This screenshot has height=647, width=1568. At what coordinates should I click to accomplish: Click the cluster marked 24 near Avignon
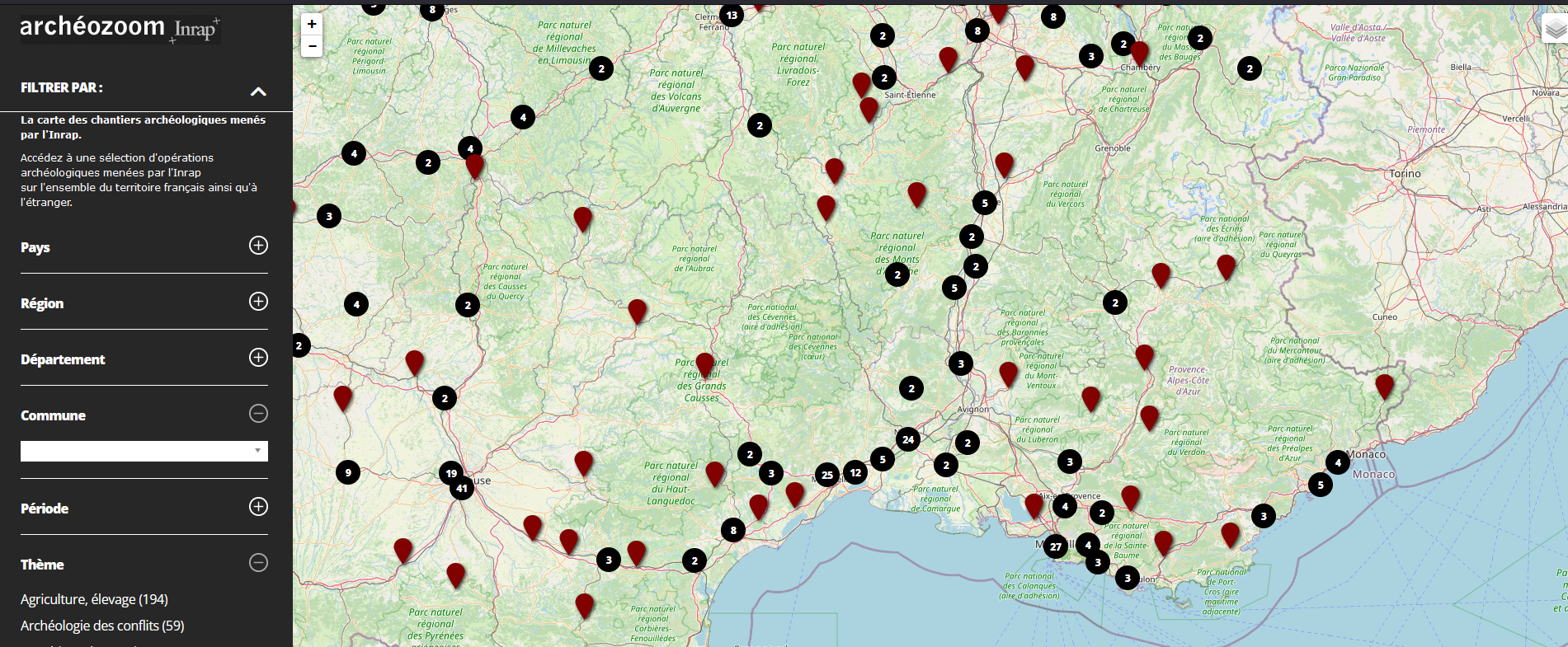pyautogui.click(x=907, y=439)
